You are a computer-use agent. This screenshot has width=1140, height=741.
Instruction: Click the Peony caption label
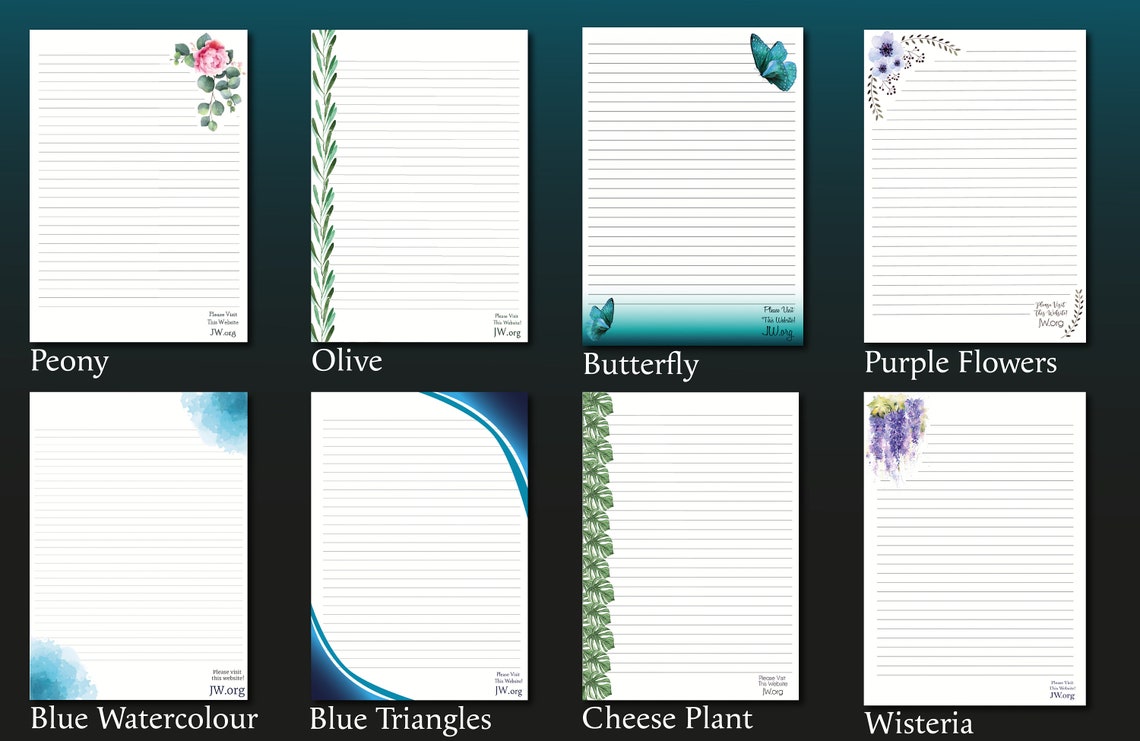tap(70, 361)
